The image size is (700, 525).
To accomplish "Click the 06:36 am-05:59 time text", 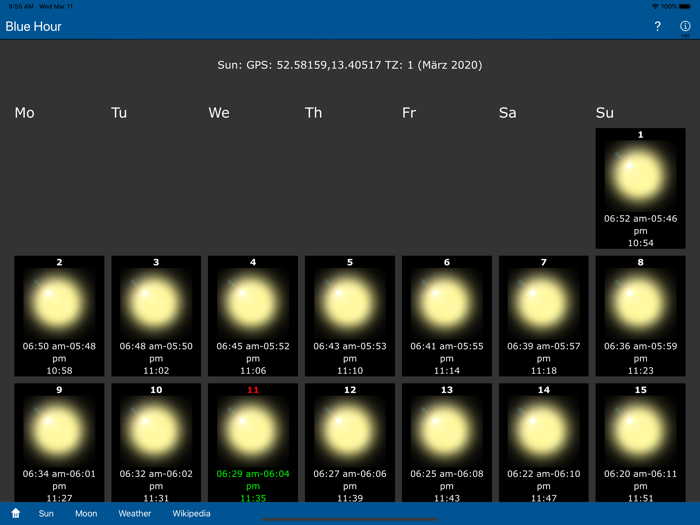I will [x=640, y=346].
